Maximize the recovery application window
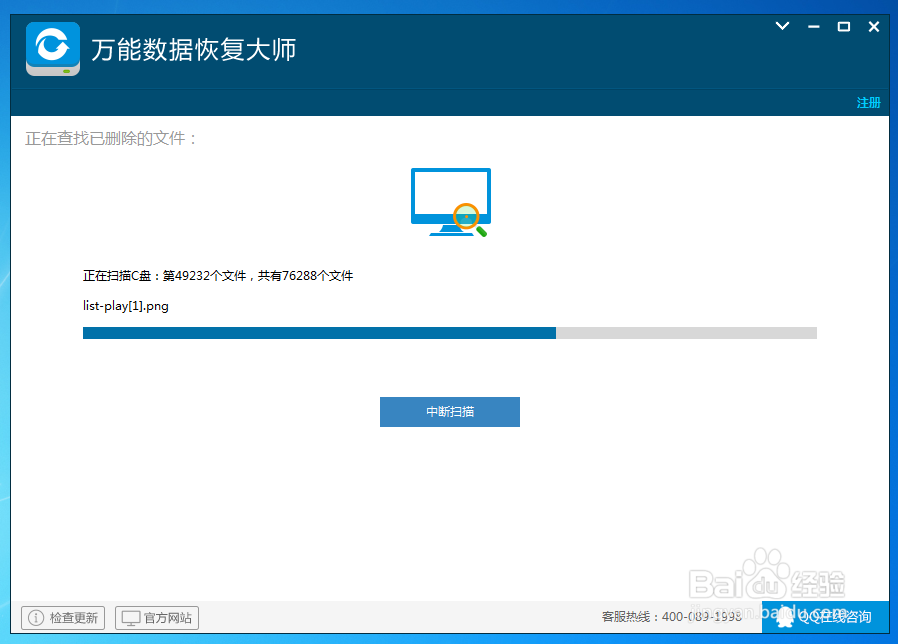Image resolution: width=898 pixels, height=644 pixels. (x=844, y=26)
